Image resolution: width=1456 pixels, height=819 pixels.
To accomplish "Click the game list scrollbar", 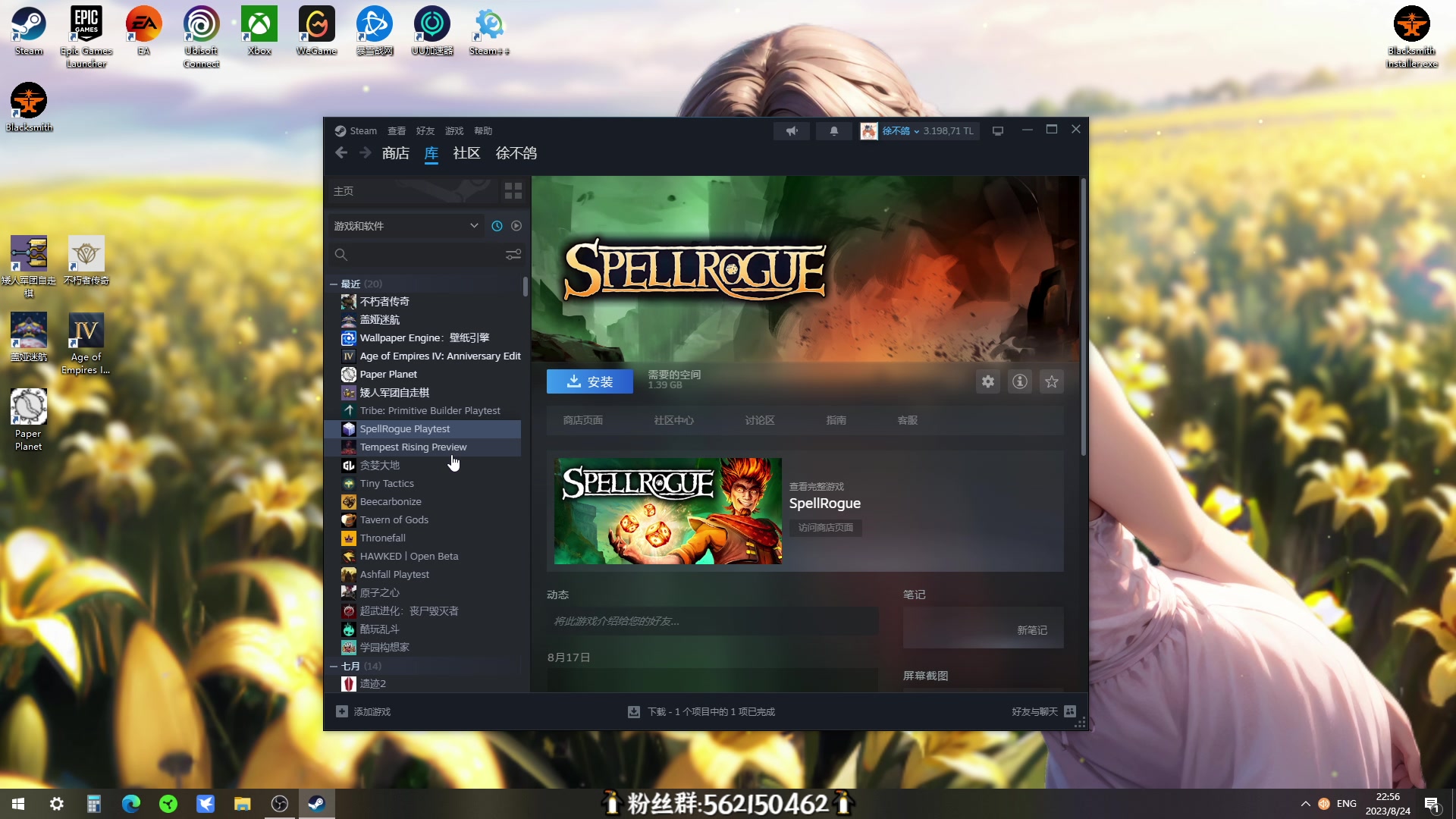I will click(x=525, y=287).
